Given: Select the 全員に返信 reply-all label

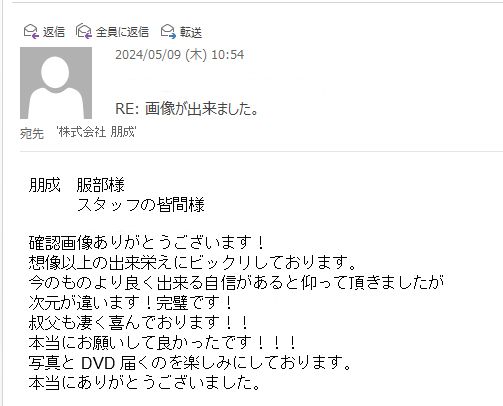Looking at the screenshot, I should coord(122,32).
